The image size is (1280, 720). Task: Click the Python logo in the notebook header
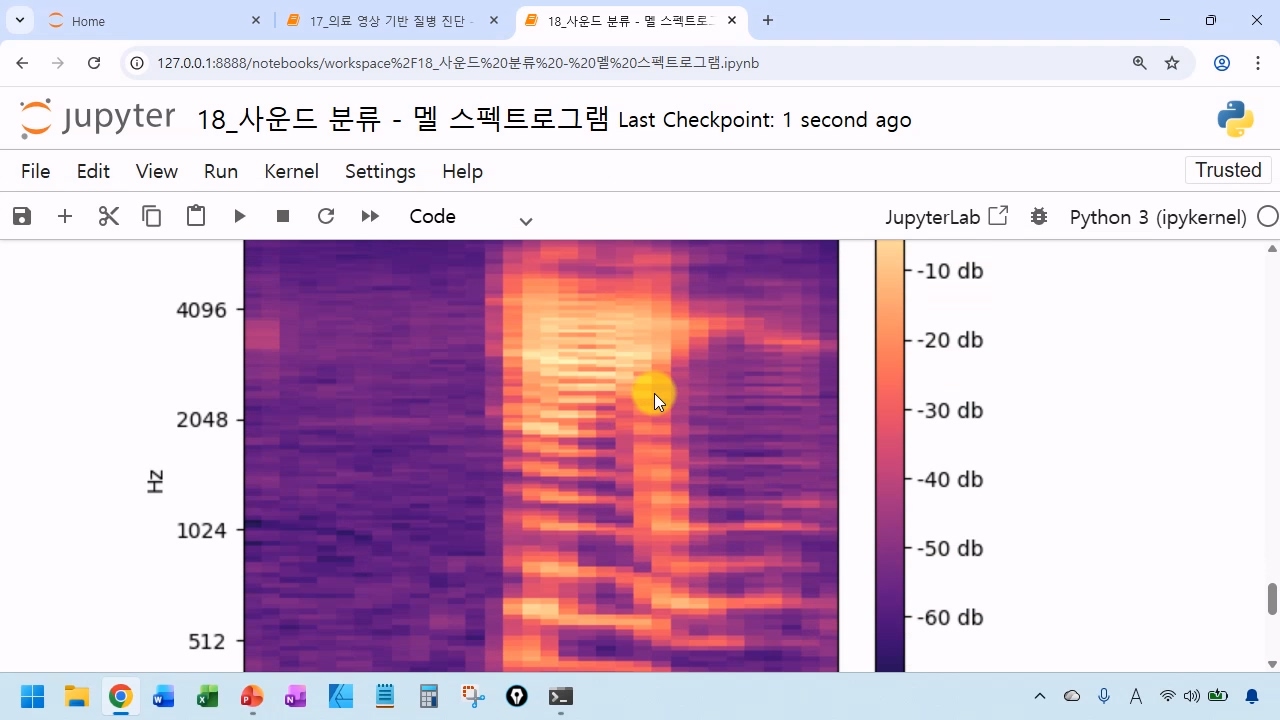[x=1236, y=119]
